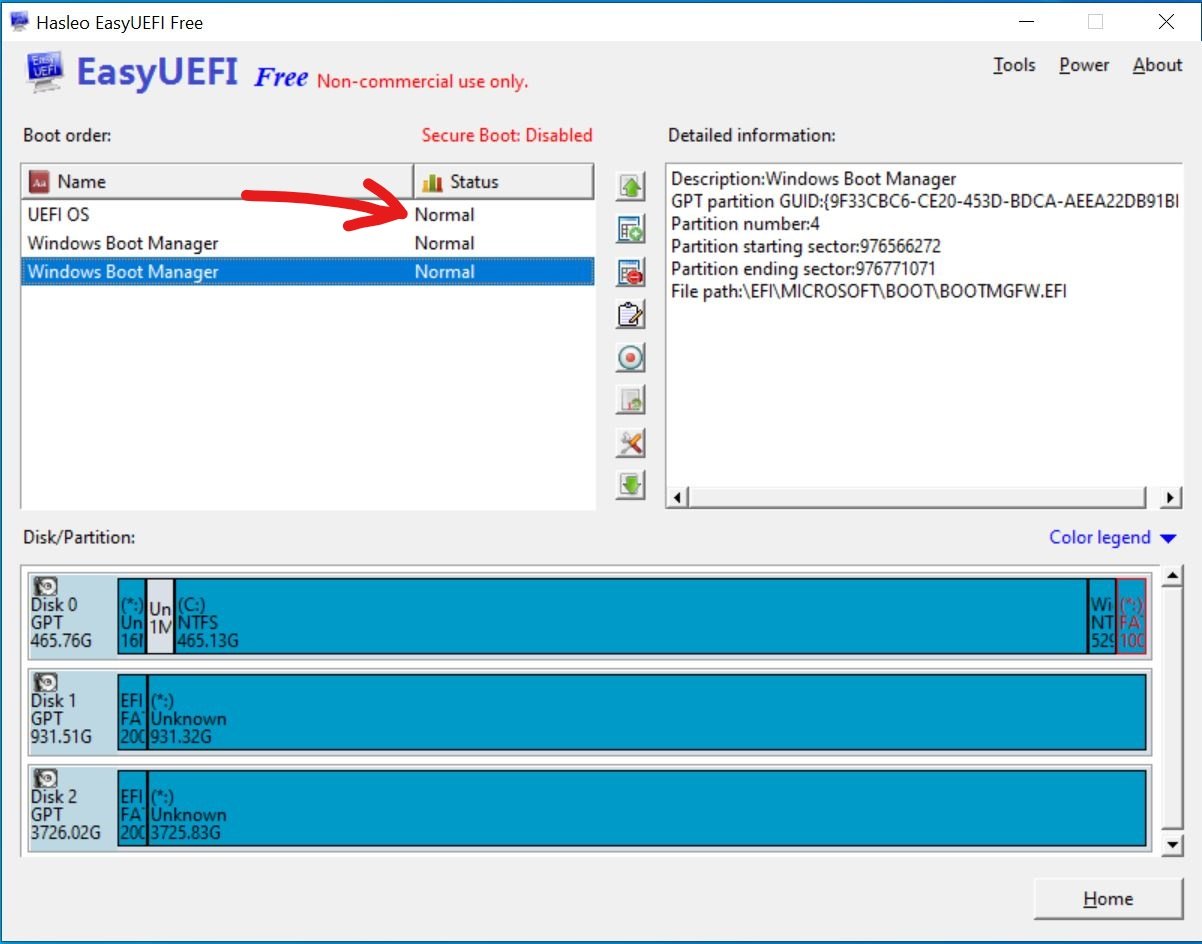Click the Disk 1 GPT 931.51G label

coord(61,718)
